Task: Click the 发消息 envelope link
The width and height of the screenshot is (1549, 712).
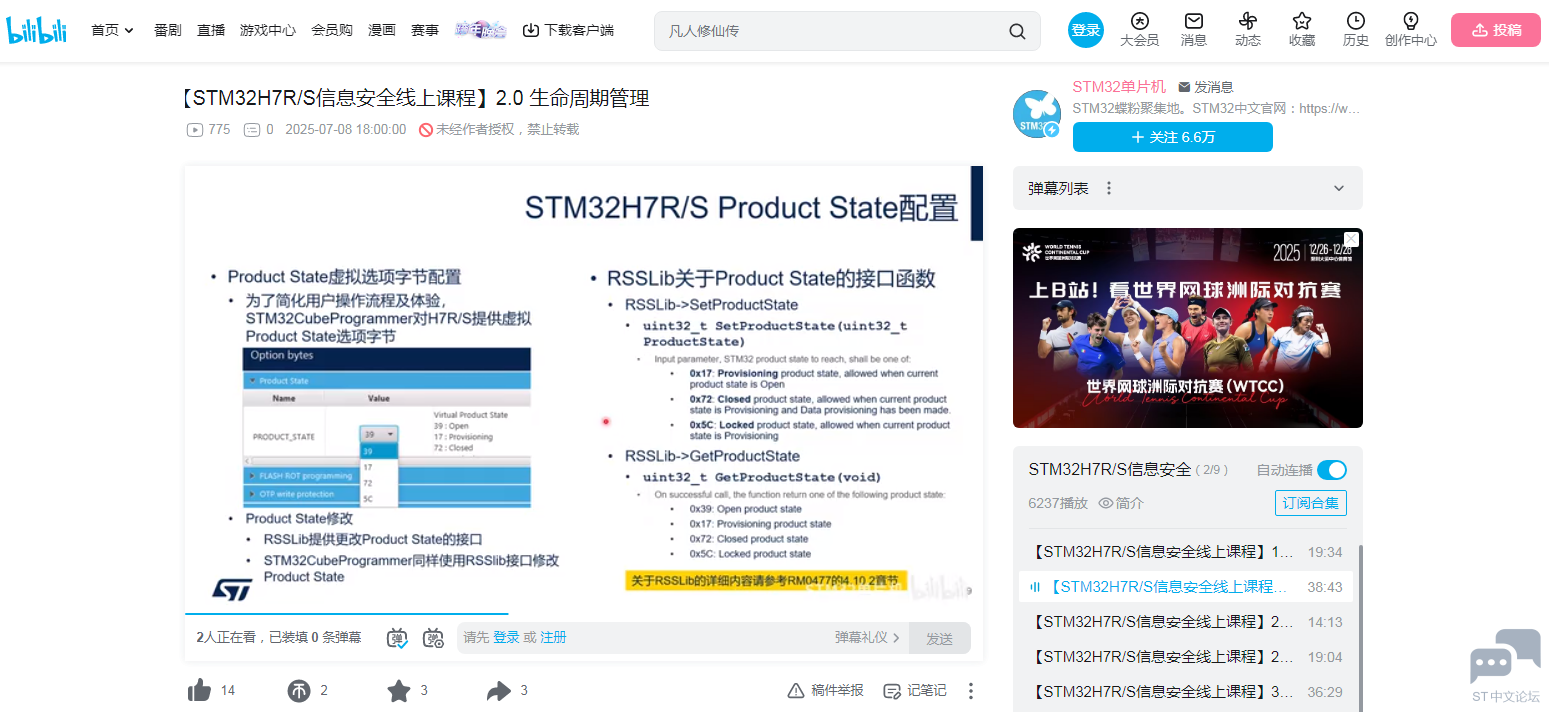Action: tap(1206, 87)
